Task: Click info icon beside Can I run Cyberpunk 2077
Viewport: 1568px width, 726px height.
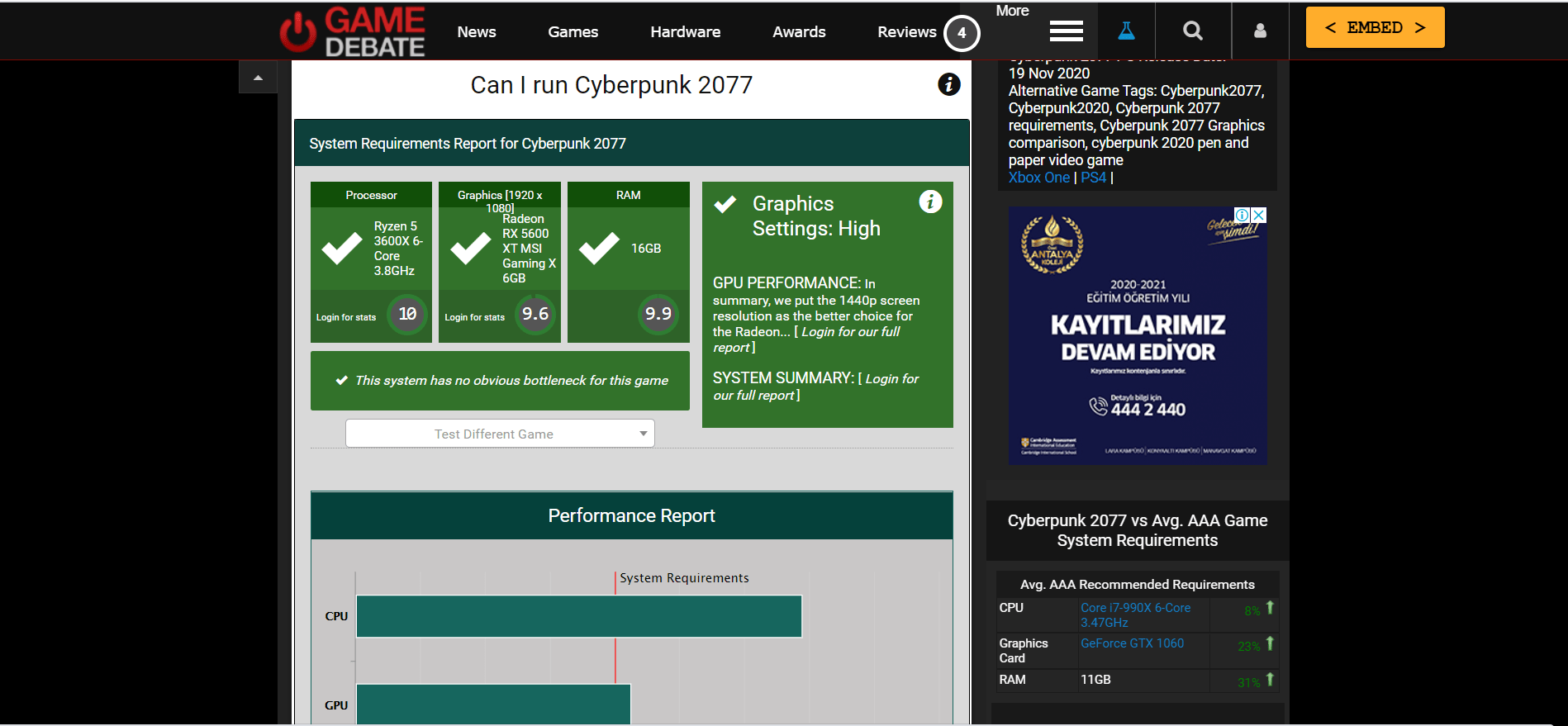Action: tap(949, 84)
